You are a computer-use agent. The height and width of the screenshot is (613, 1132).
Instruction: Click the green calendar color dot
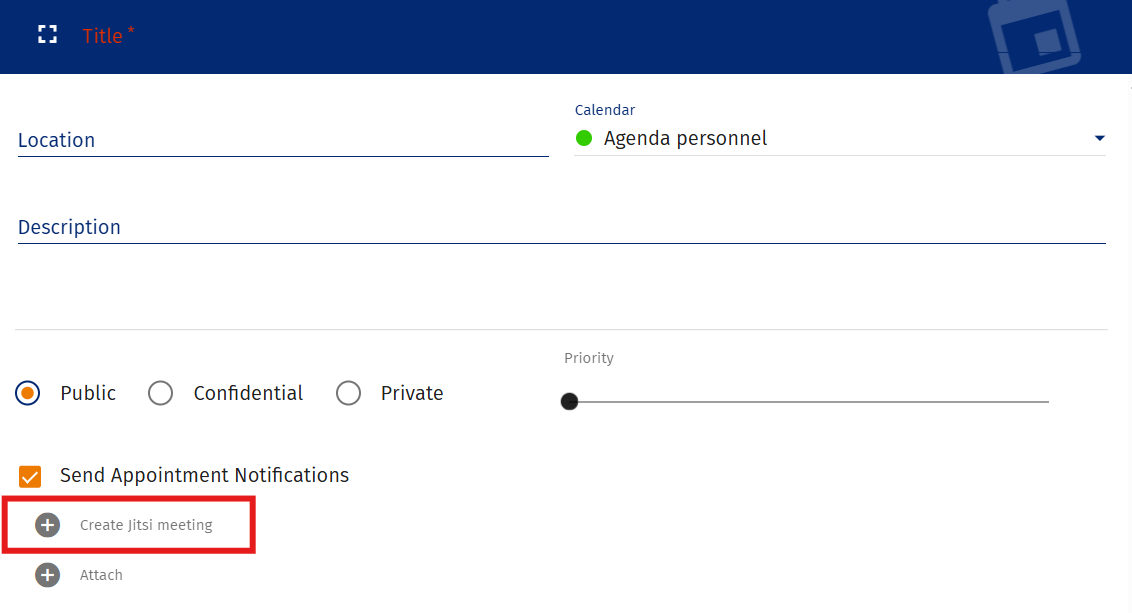coord(584,138)
